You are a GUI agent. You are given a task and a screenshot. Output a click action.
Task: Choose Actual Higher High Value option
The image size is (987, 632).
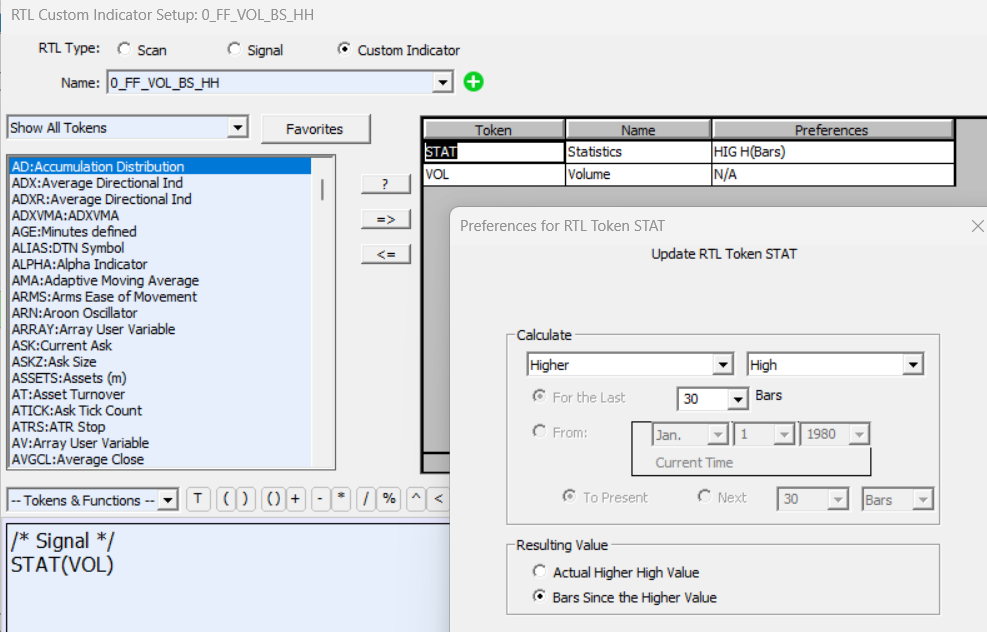coord(540,572)
